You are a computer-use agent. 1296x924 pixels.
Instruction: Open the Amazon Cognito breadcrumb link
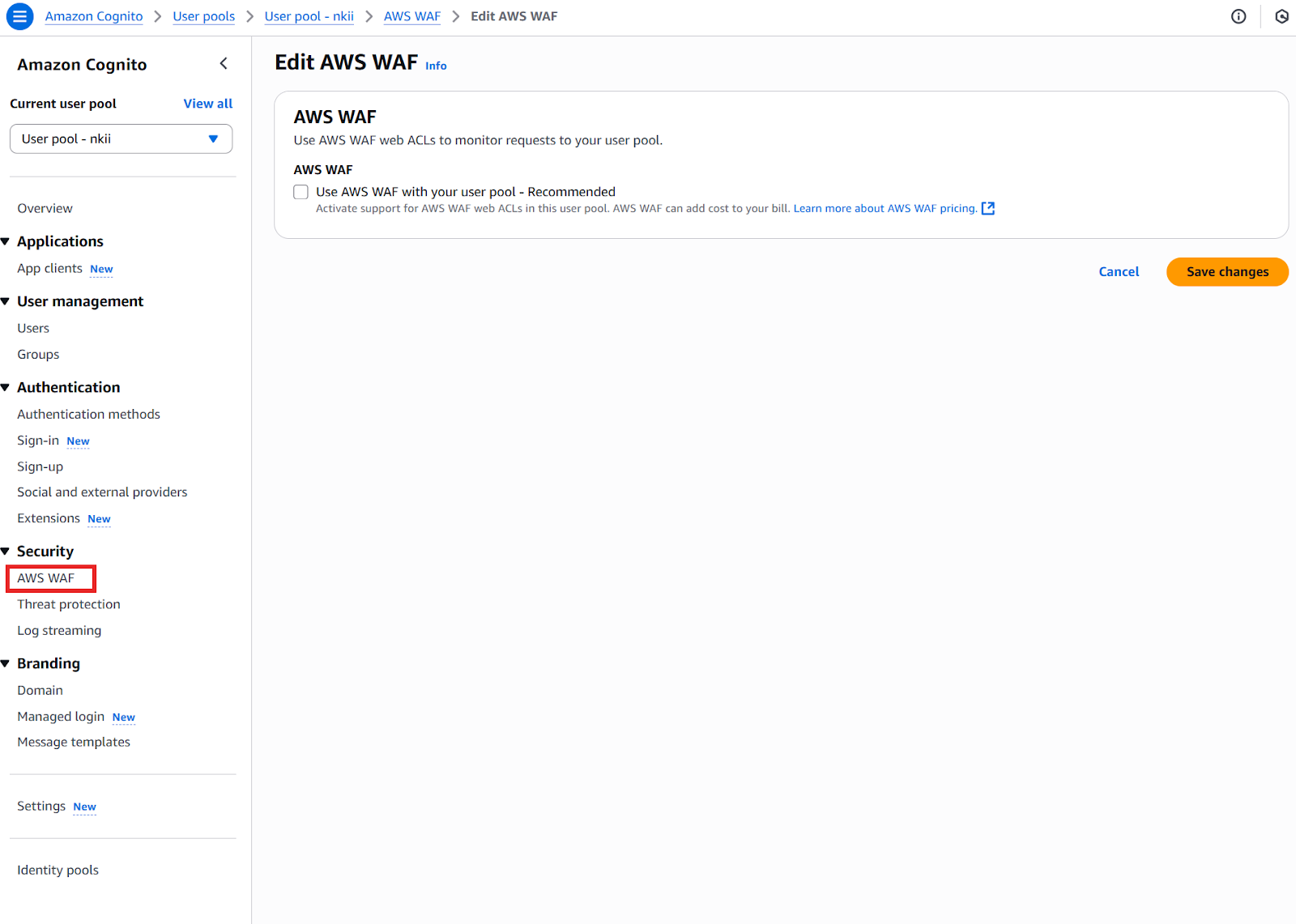[93, 16]
